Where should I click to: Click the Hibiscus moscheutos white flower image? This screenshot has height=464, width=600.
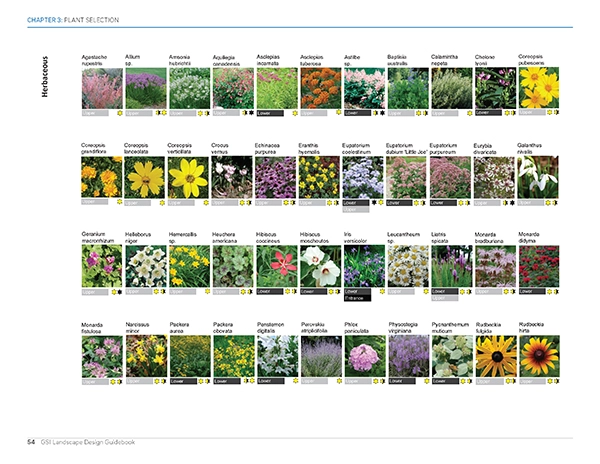coord(319,266)
